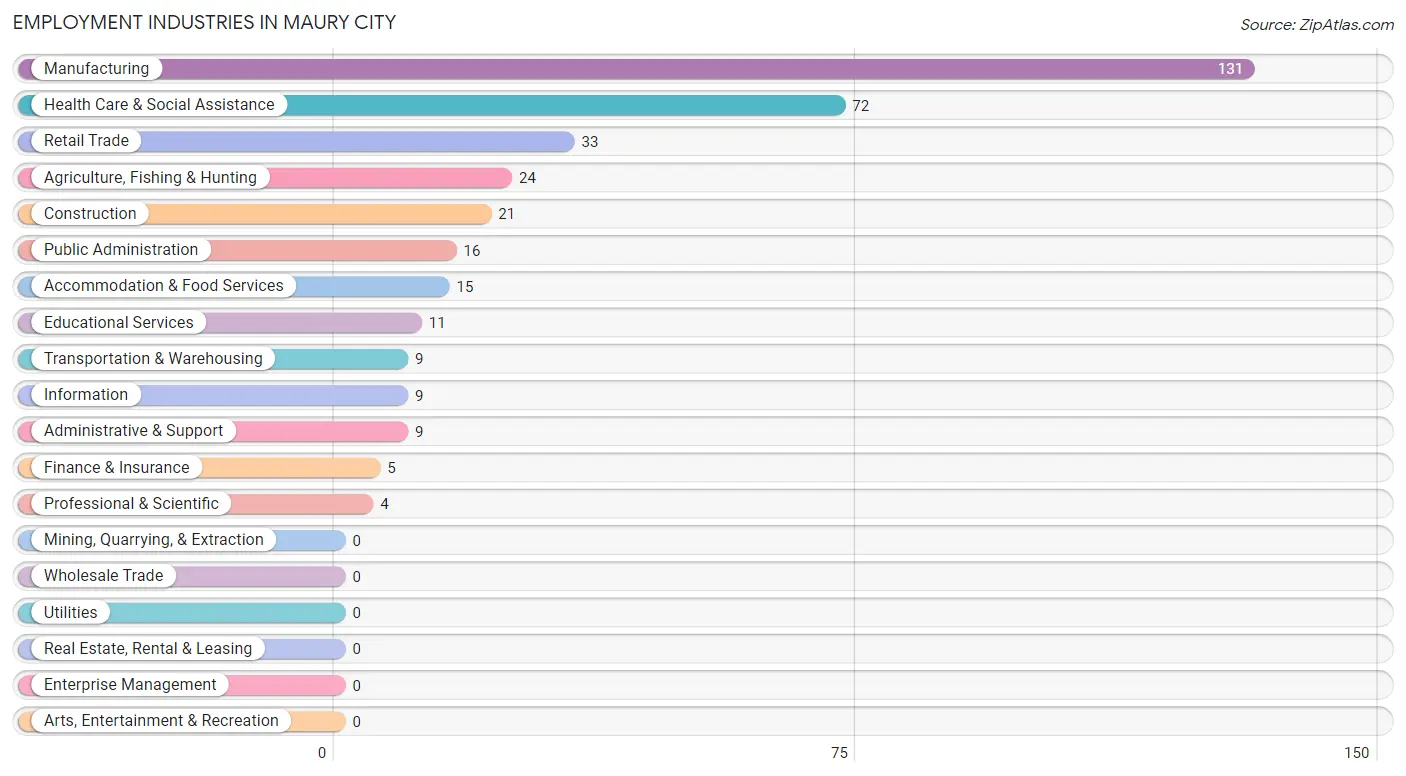Viewport: 1406px width, 776px height.
Task: Click the Wholesale Trade label
Action: tap(103, 576)
